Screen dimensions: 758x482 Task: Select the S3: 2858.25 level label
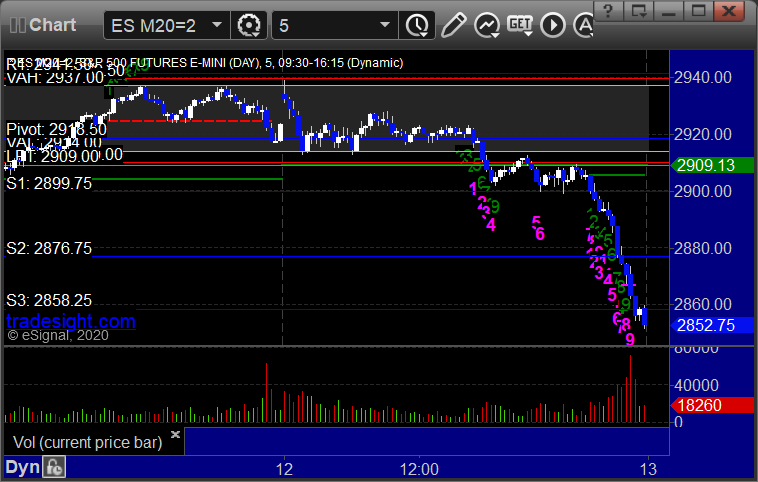(x=49, y=300)
